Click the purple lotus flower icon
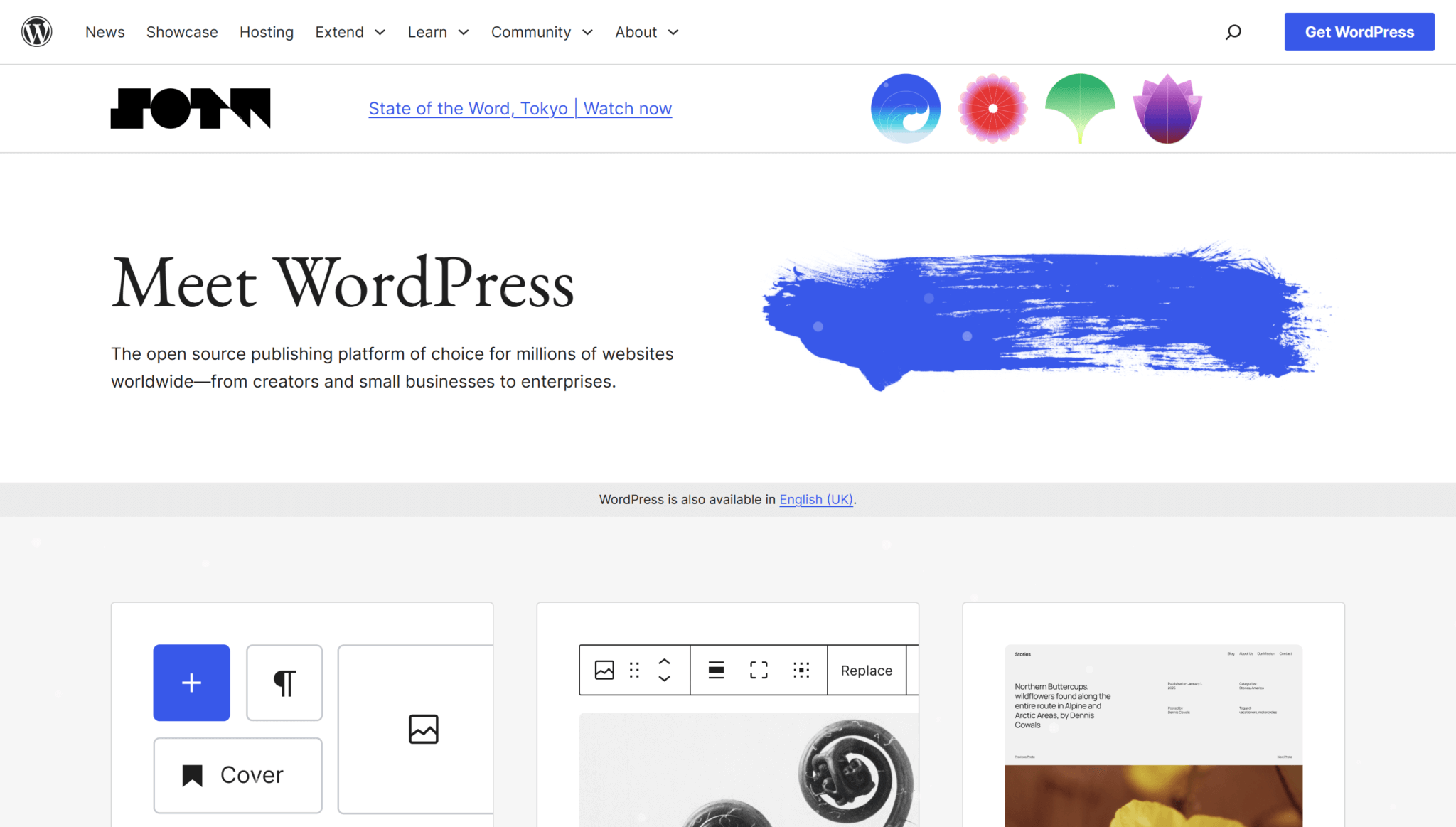 click(1167, 109)
